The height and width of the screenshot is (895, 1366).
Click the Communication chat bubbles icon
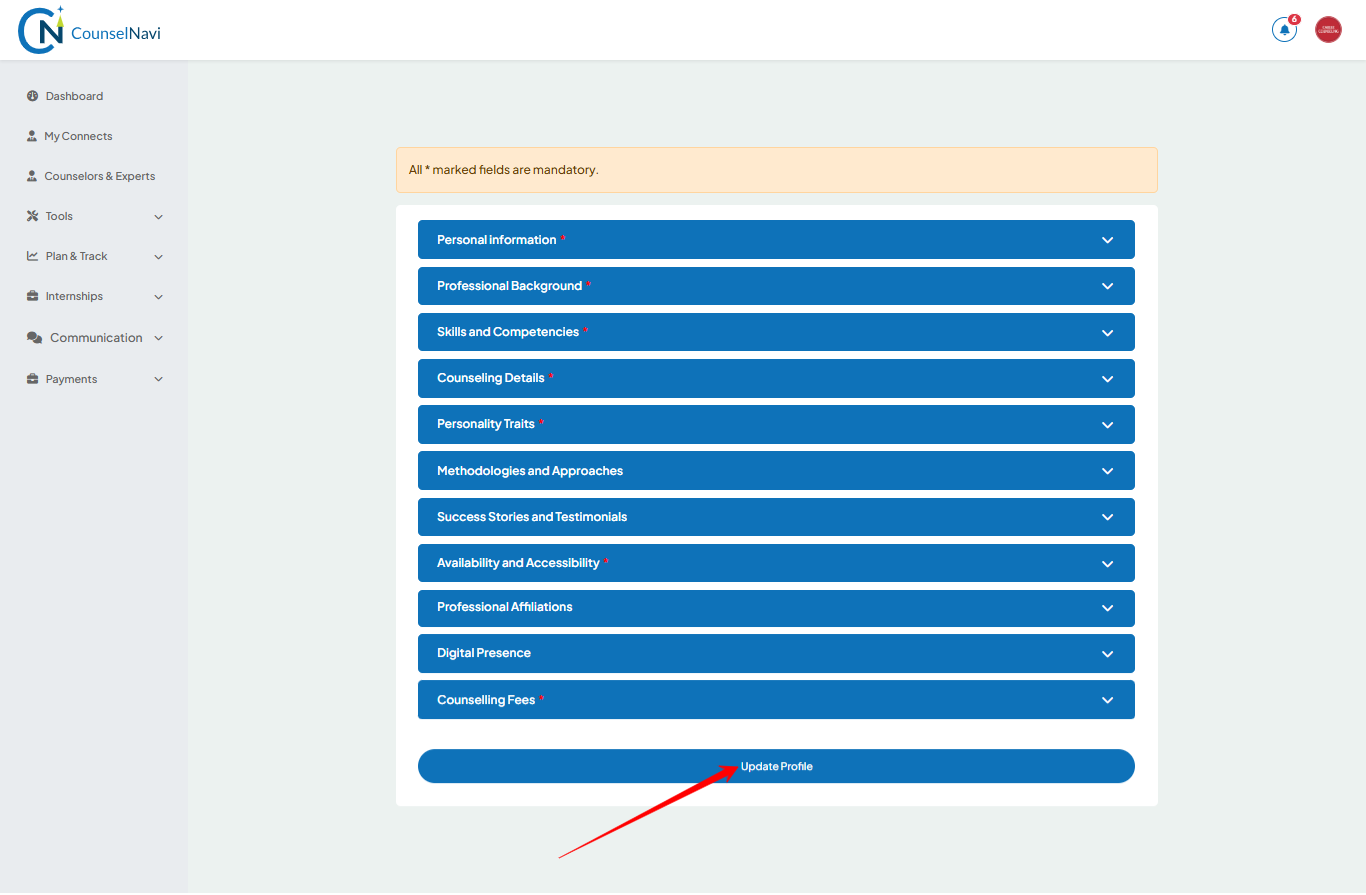pos(34,338)
